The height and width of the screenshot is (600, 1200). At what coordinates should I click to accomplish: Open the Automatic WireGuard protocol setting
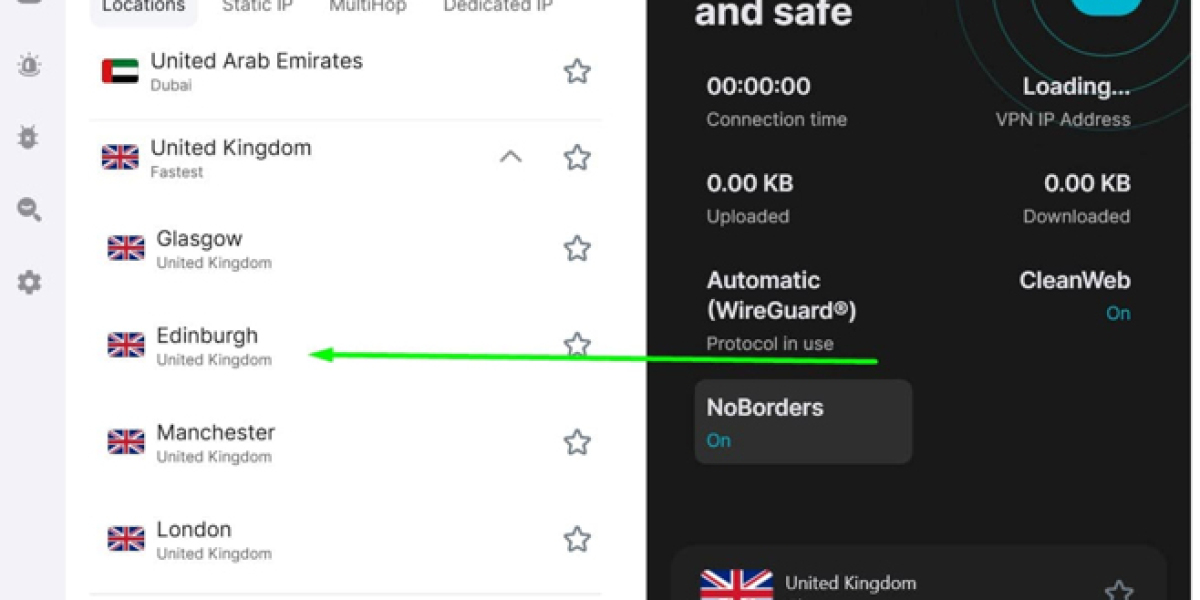pyautogui.click(x=781, y=309)
